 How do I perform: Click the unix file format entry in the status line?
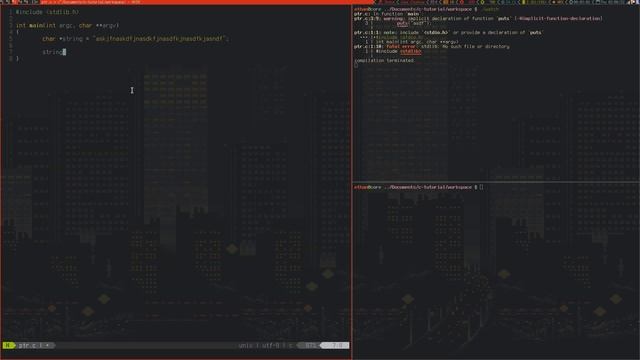point(245,345)
